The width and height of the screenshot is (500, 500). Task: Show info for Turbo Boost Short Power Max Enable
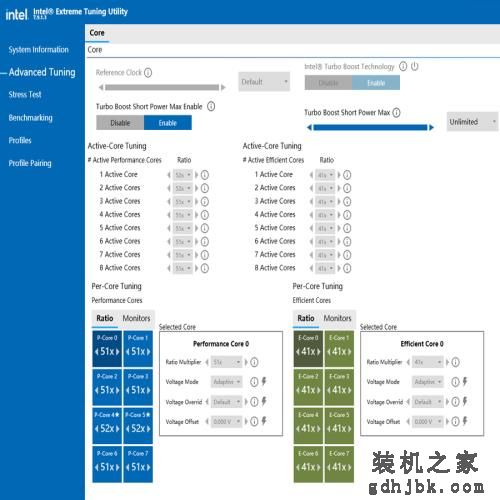211,106
